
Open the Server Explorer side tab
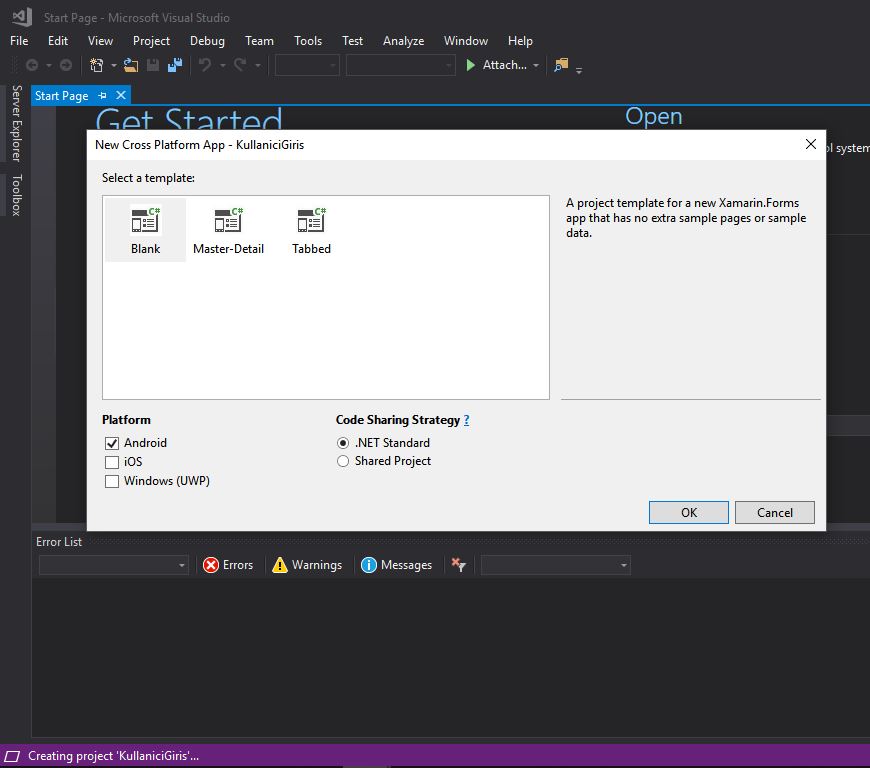tap(17, 123)
